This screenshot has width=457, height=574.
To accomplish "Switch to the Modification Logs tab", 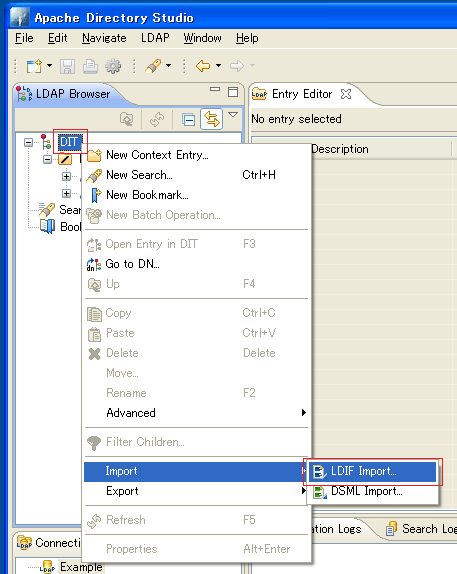I will point(336,529).
